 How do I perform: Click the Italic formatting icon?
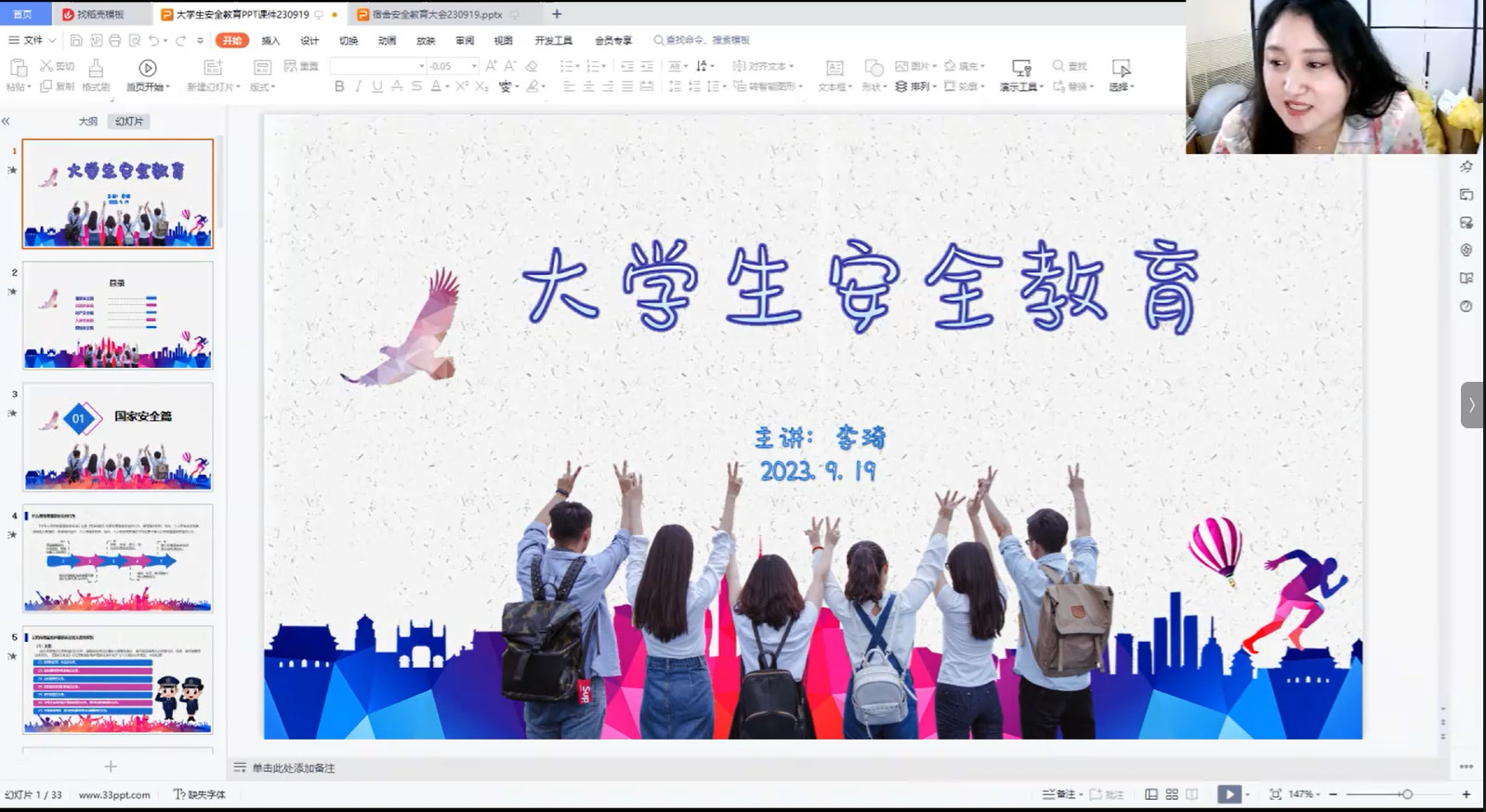[358, 86]
